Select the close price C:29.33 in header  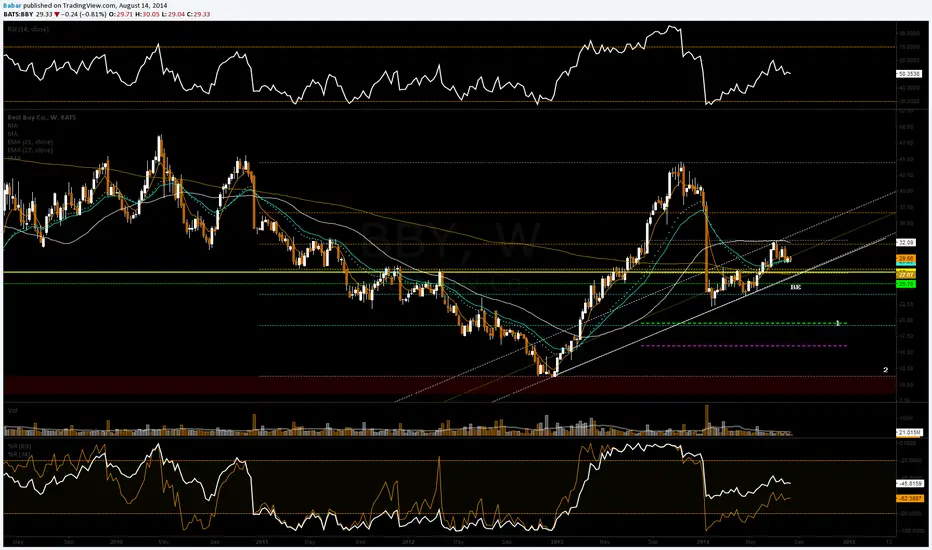pos(199,14)
